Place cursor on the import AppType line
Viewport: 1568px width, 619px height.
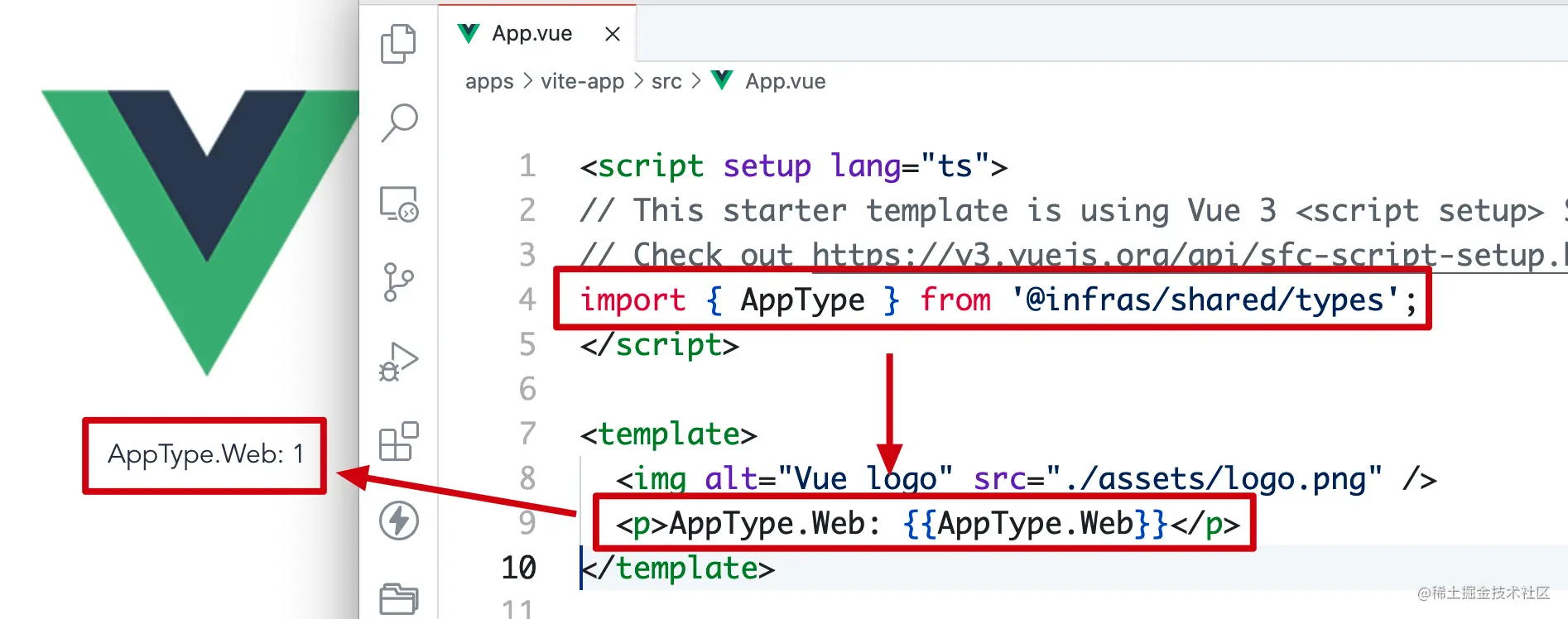(993, 300)
